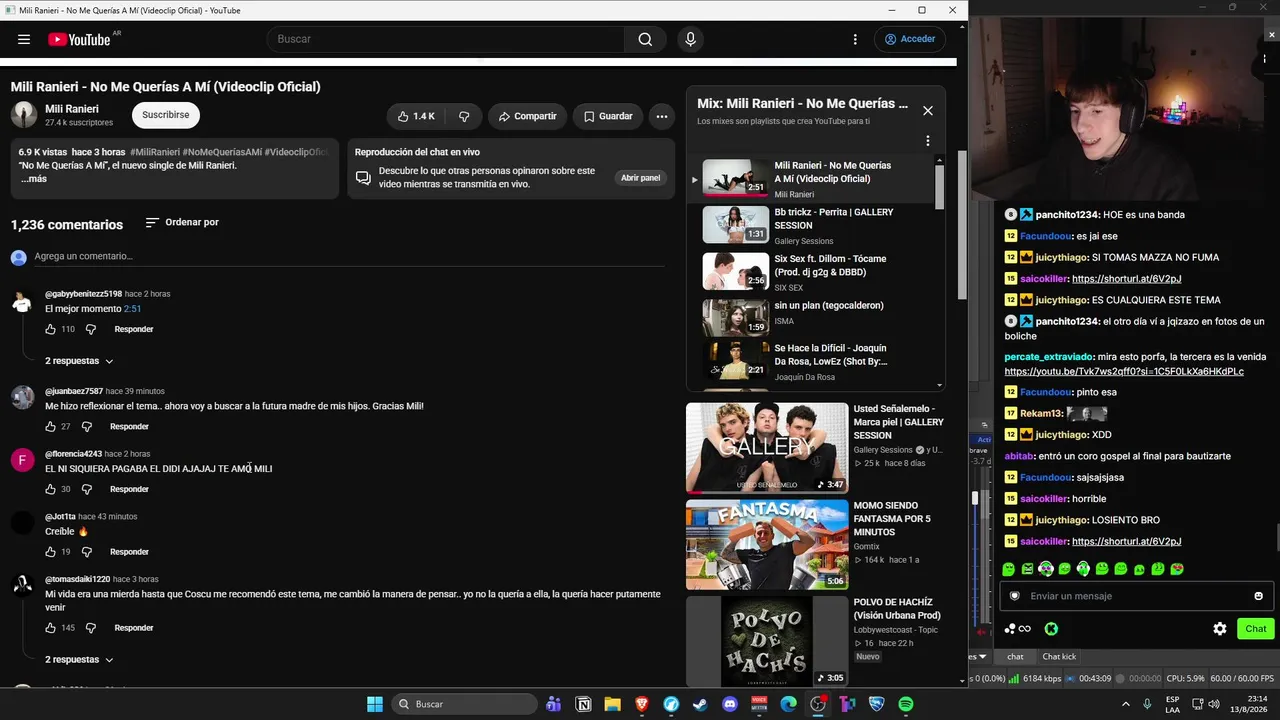Open the Usted Señalemelo Gallery Session thumbnail
The height and width of the screenshot is (720, 1280).
[767, 448]
